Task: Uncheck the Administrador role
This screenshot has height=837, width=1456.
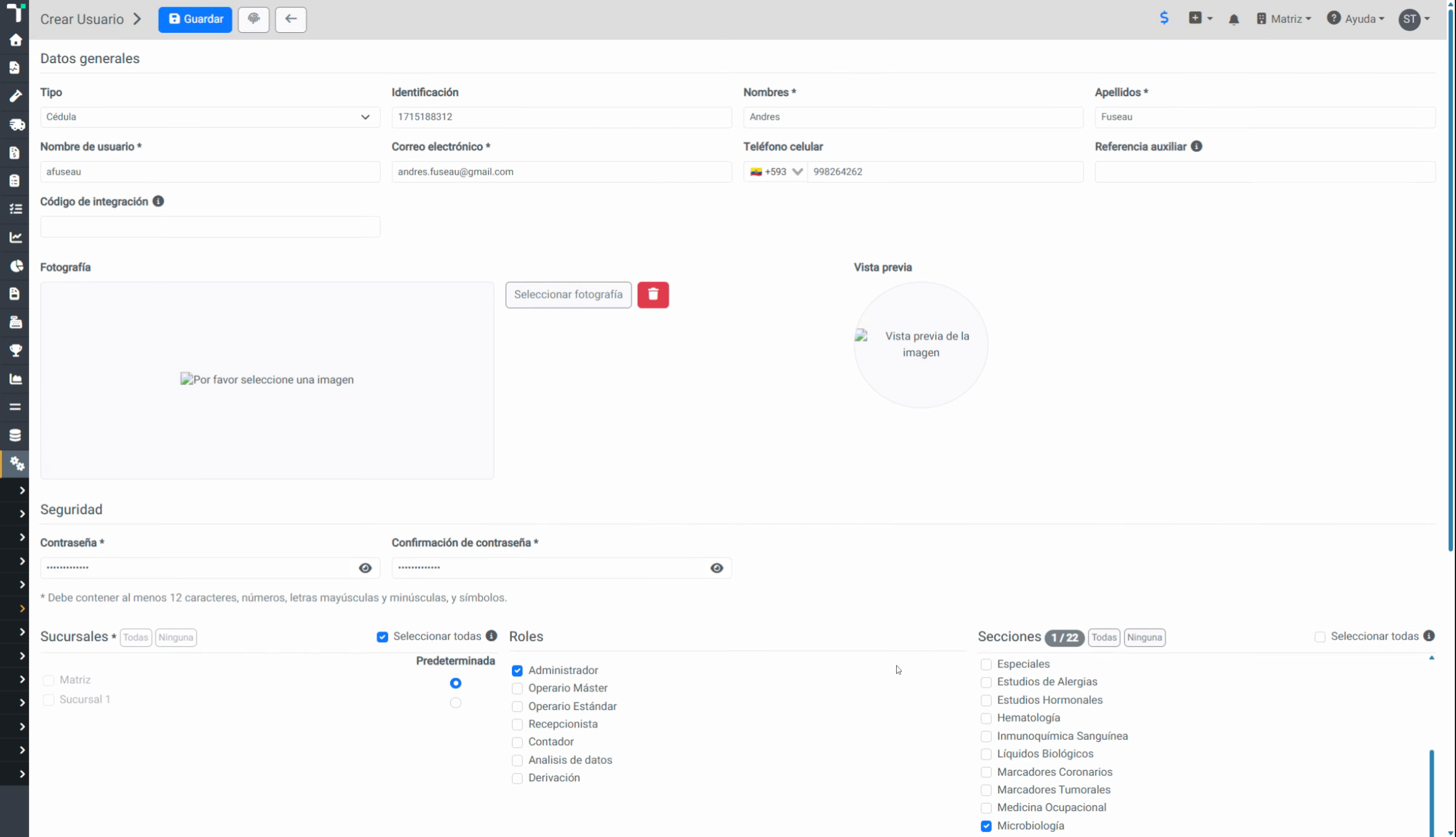Action: (x=517, y=671)
